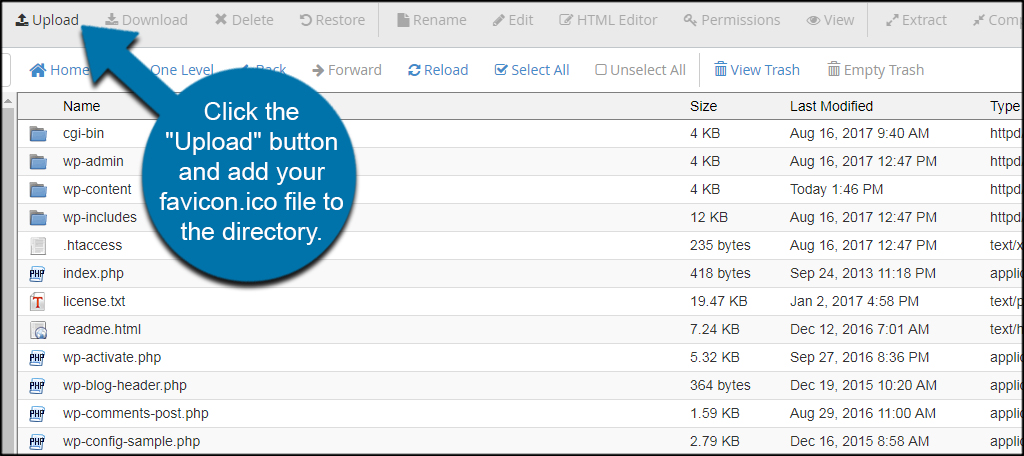Open the Permissions dialog
1024x456 pixels.
coord(732,20)
